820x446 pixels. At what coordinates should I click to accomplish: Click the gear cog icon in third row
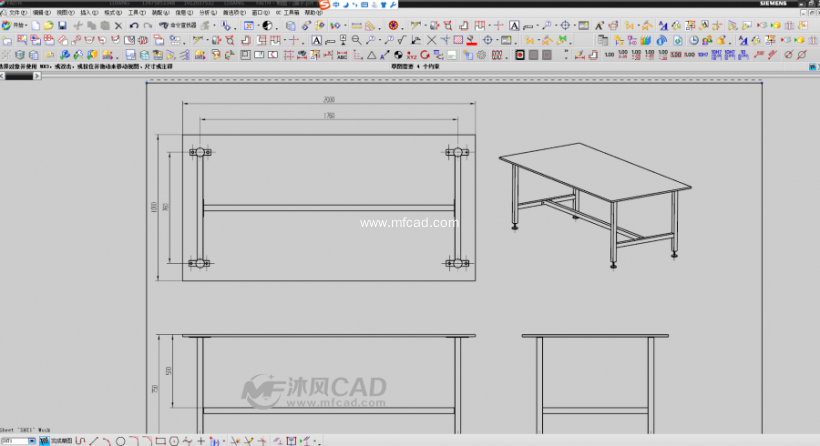click(482, 54)
